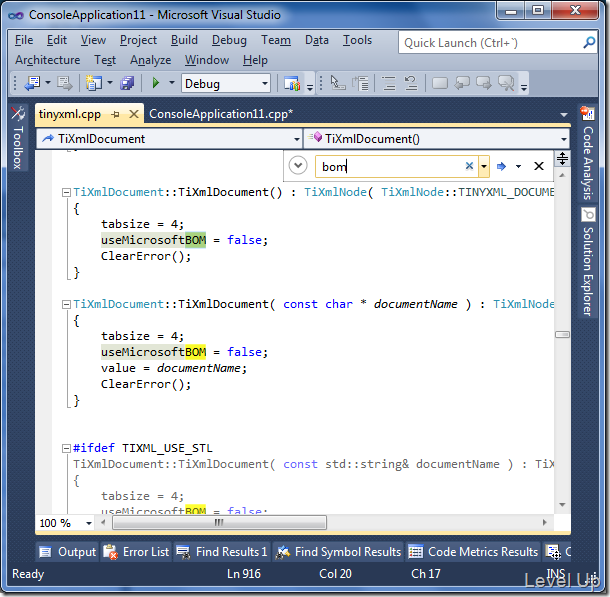Click the editor split window handle icon
The width and height of the screenshot is (610, 597).
point(562,158)
